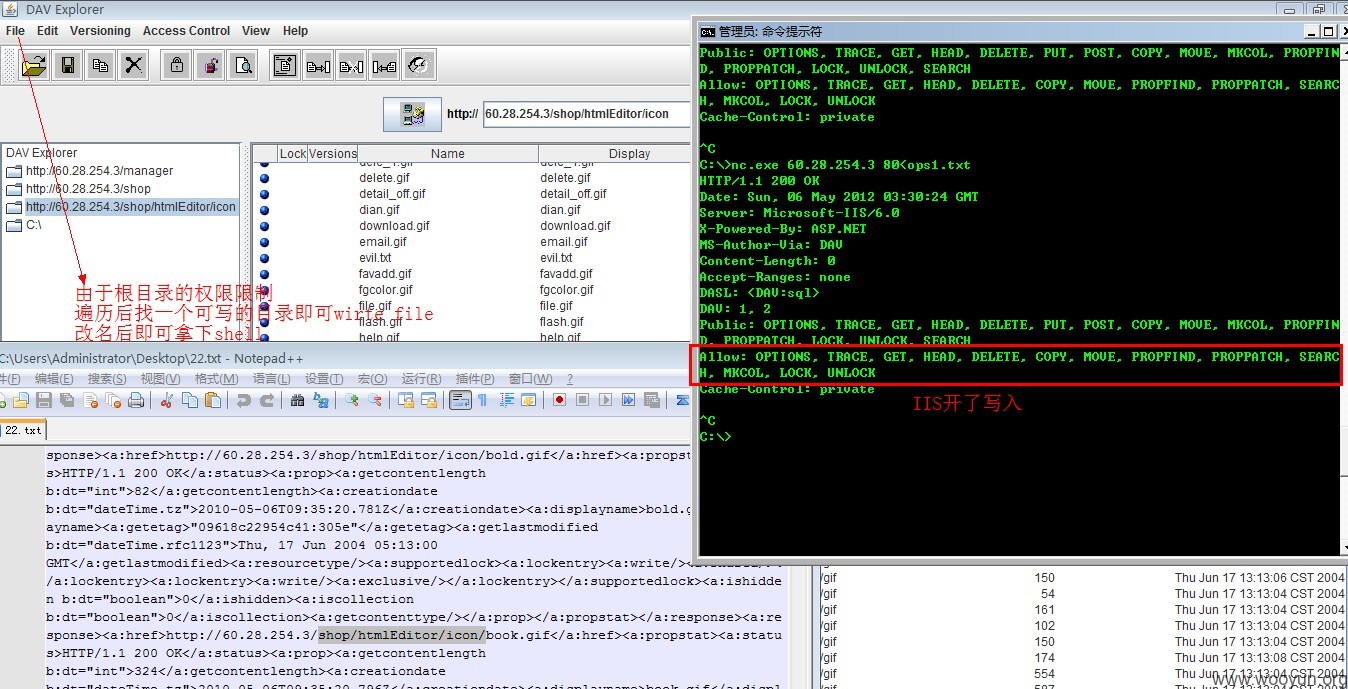Click the DAV Explorer Get File open-folder icon
Viewport: 1348px width, 689px height.
pos(34,66)
